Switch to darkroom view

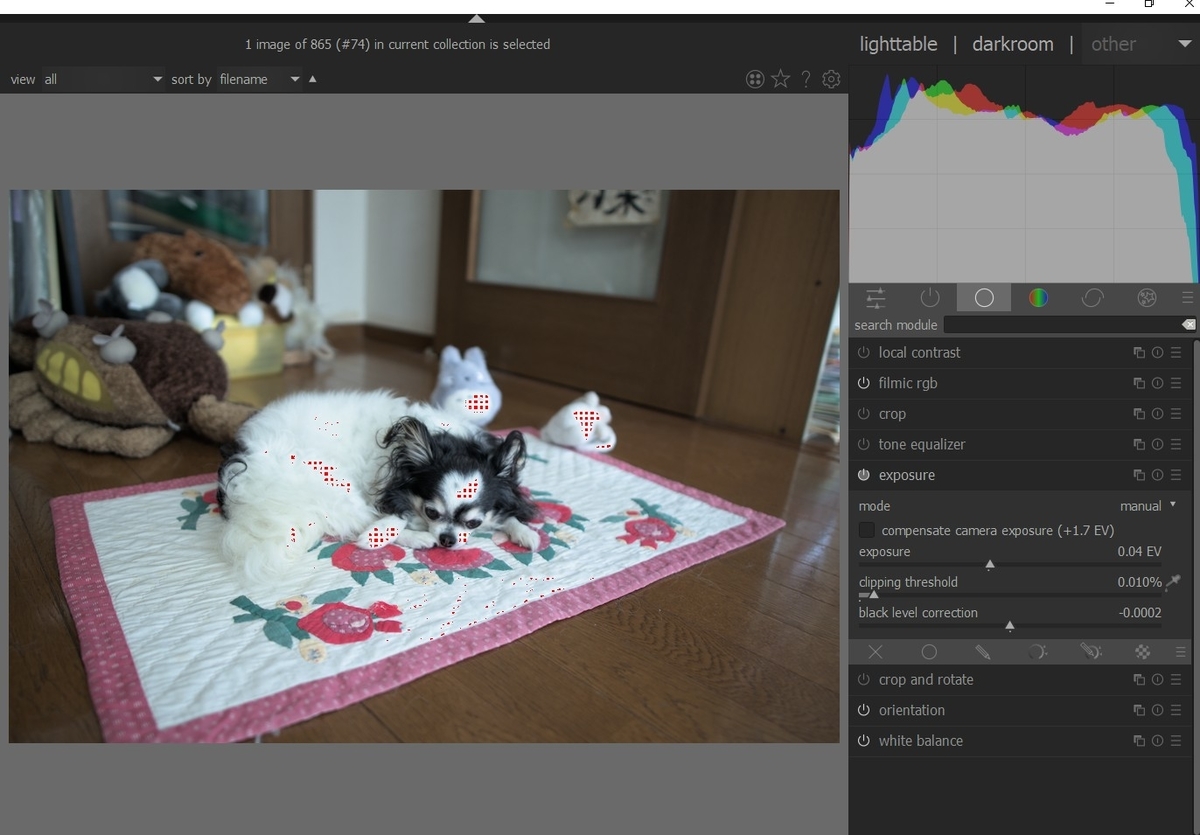click(x=1013, y=44)
